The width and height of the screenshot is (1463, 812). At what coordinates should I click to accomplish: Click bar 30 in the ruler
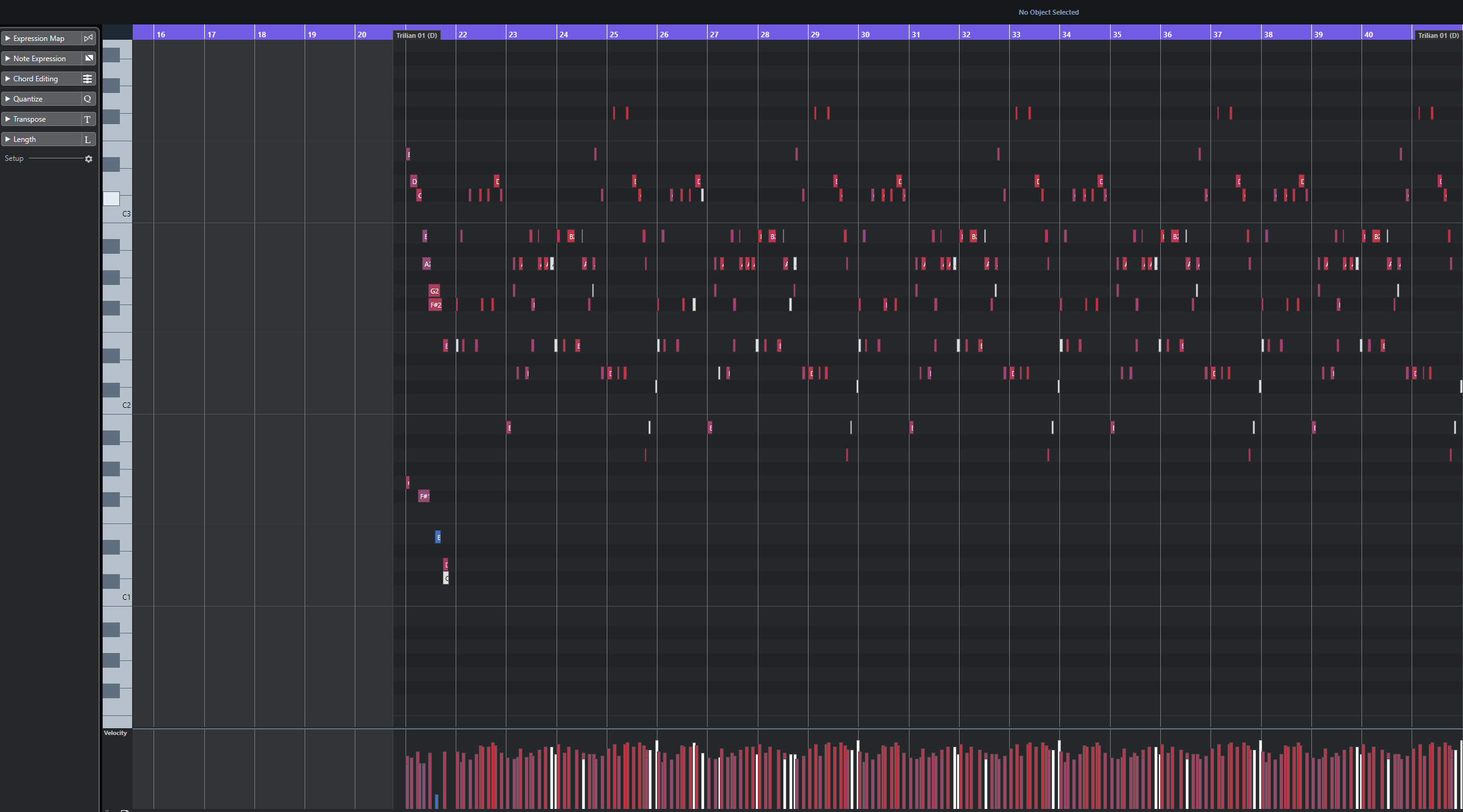865,34
